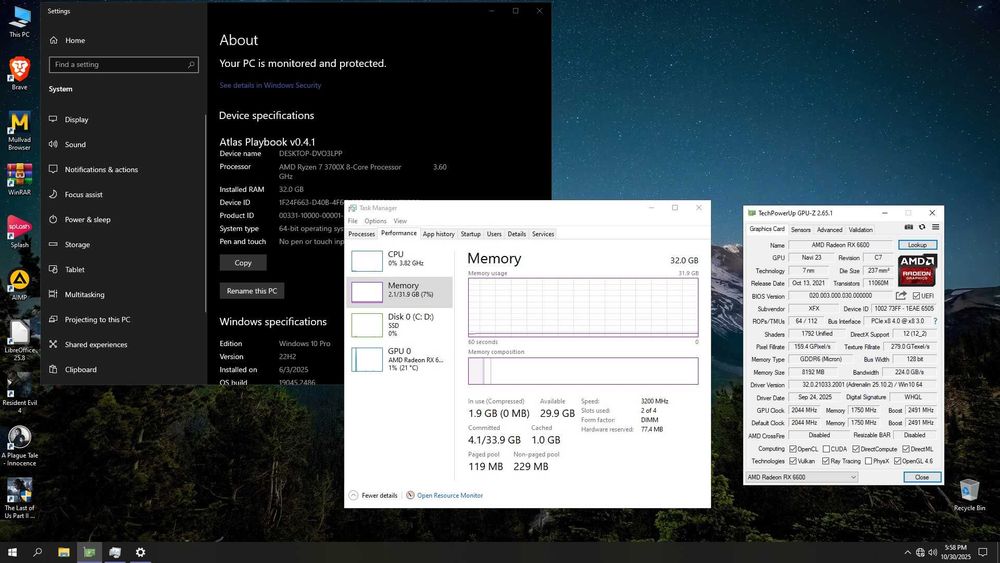Open the GPU-Z hamburger menu
Image resolution: width=1000 pixels, height=563 pixels.
tap(936, 227)
